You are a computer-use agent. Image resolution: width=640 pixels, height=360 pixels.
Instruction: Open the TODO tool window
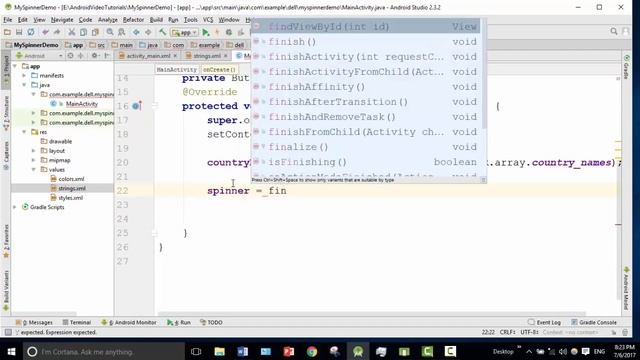[x=211, y=322]
